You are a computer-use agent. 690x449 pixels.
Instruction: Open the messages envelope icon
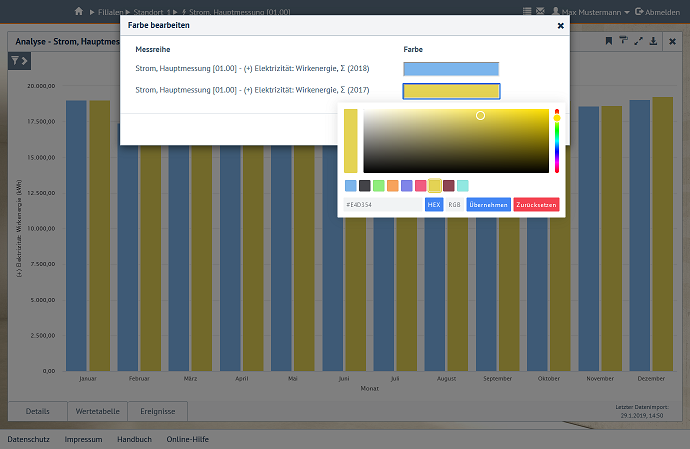[541, 12]
